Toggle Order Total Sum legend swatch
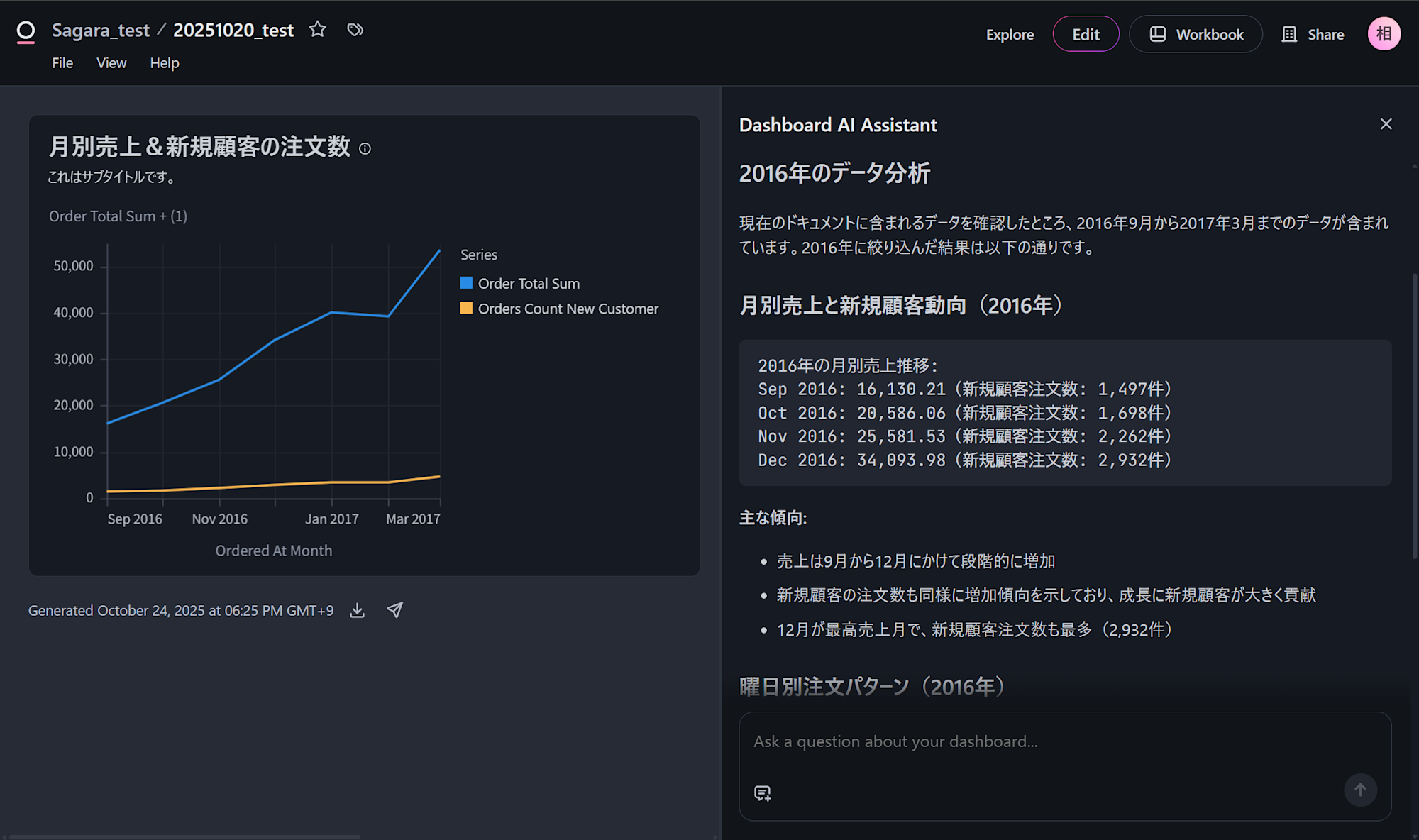This screenshot has width=1419, height=840. [466, 283]
